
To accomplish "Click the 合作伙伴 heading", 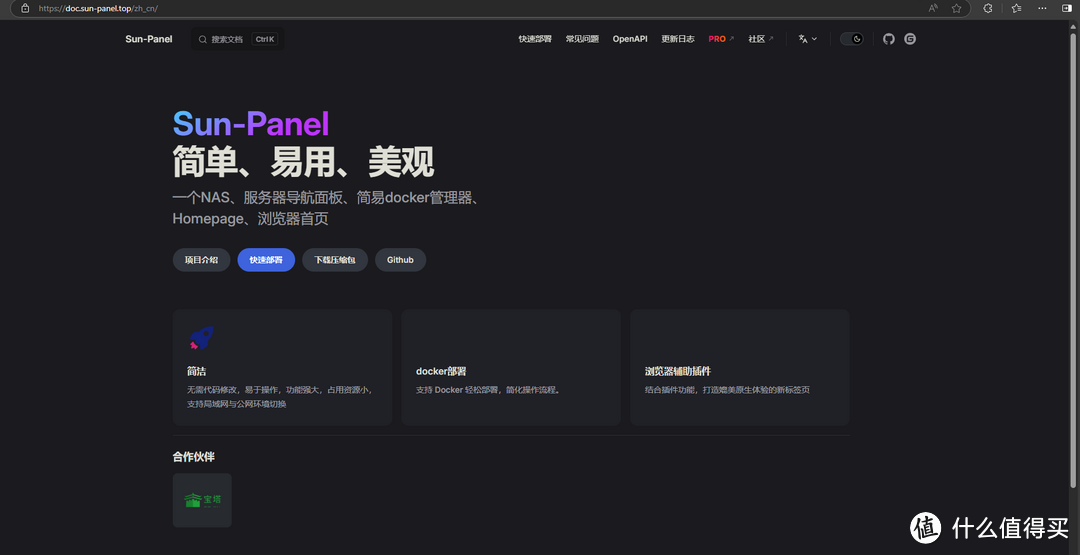I will pos(194,457).
